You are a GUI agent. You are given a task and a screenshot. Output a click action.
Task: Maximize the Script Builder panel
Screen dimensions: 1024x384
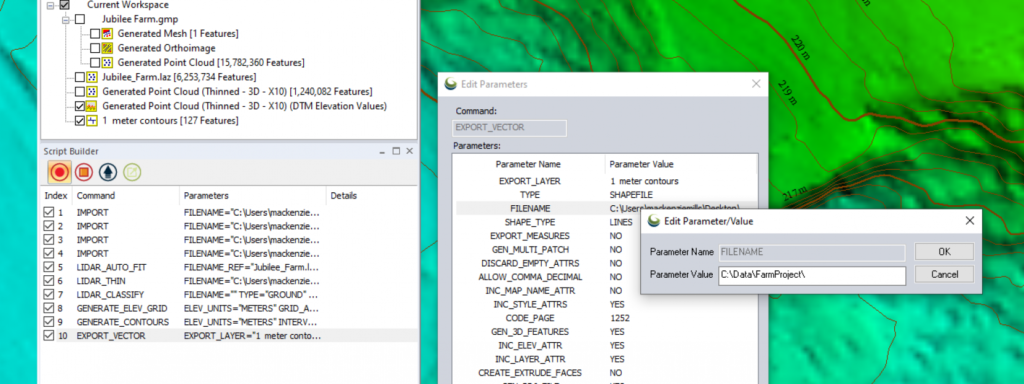point(396,152)
